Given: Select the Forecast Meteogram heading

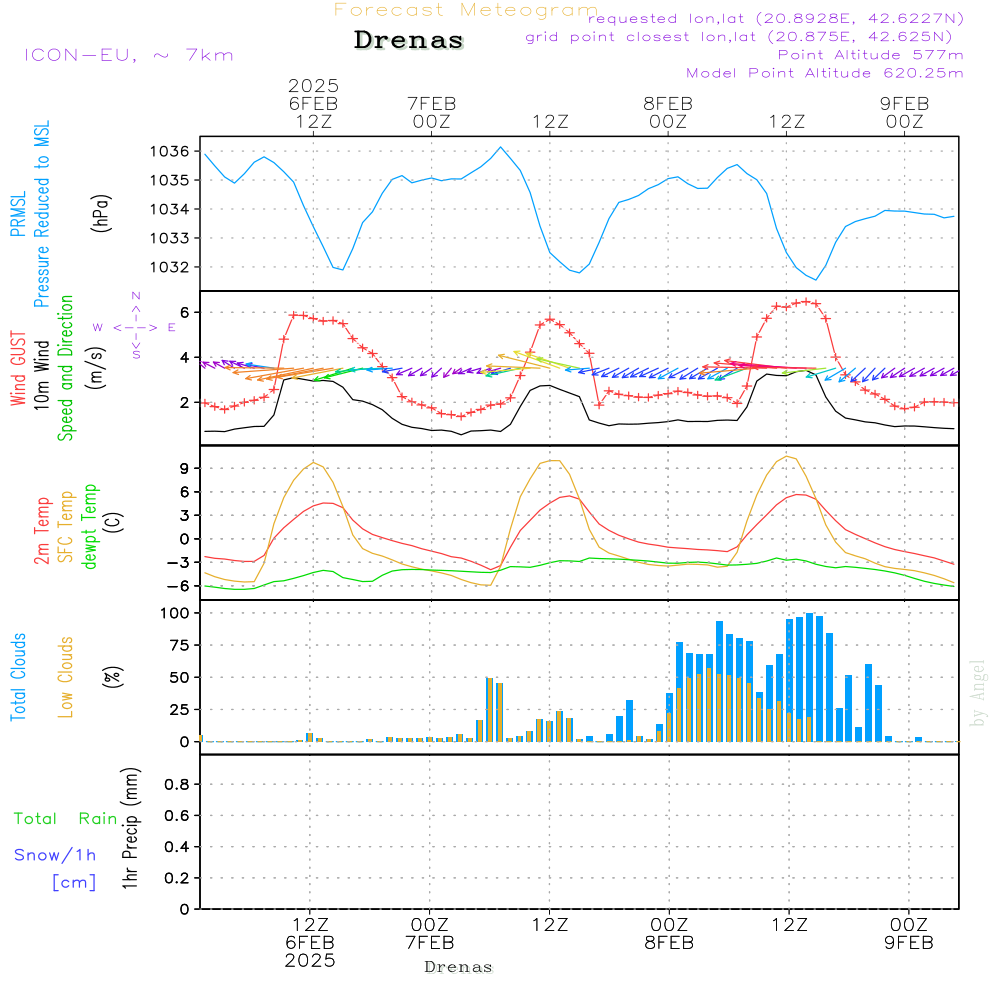Looking at the screenshot, I should (465, 11).
